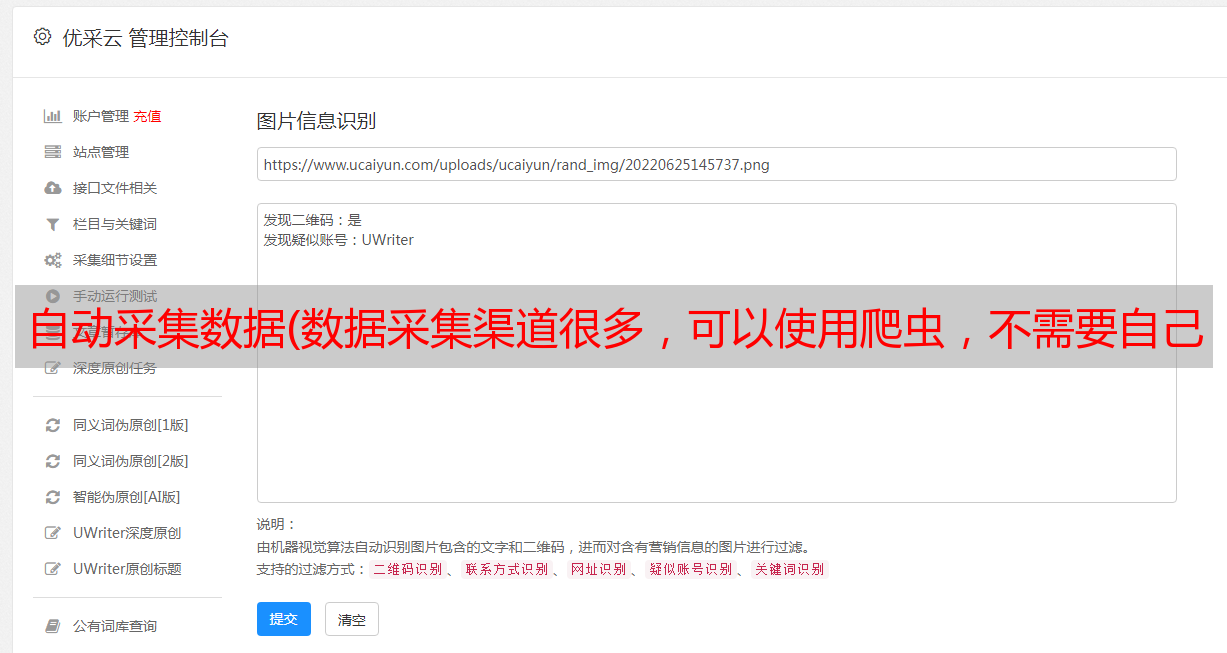Click the refresh icon beside 同义词伪原创[2版]
The width and height of the screenshot is (1227, 653).
tap(53, 461)
